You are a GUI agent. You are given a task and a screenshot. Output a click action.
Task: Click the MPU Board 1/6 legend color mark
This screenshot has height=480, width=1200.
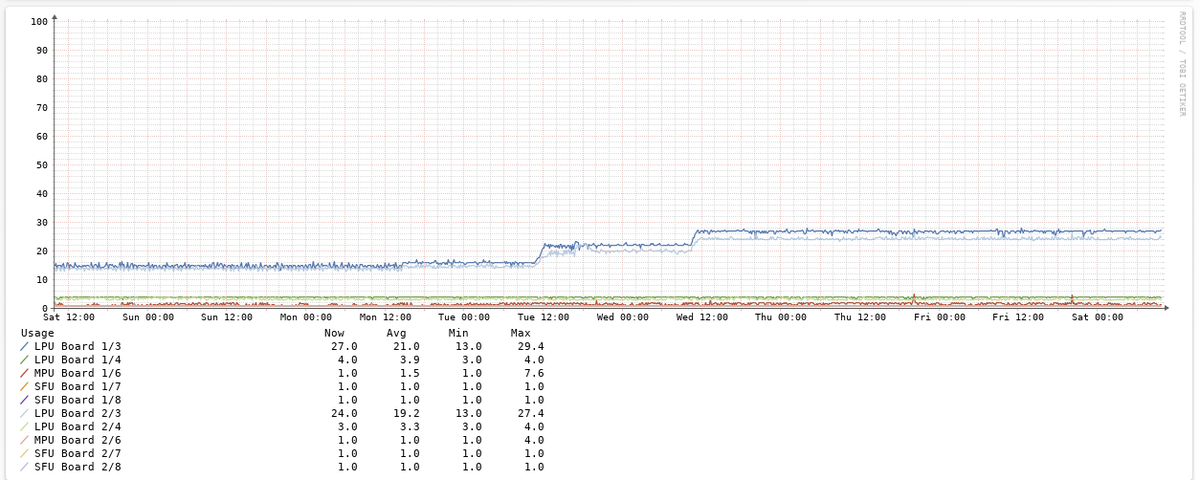coord(25,373)
